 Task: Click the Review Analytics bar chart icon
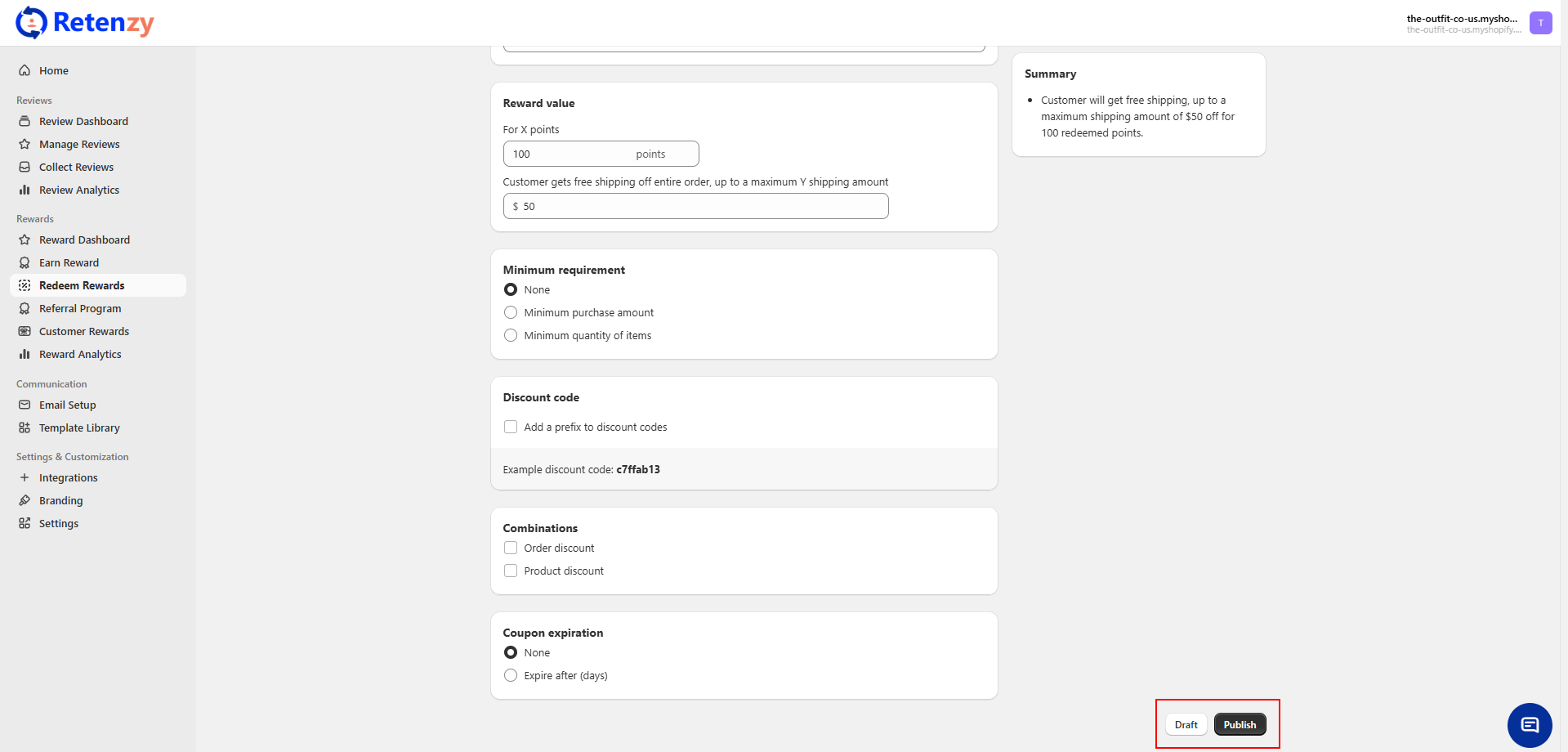(25, 190)
